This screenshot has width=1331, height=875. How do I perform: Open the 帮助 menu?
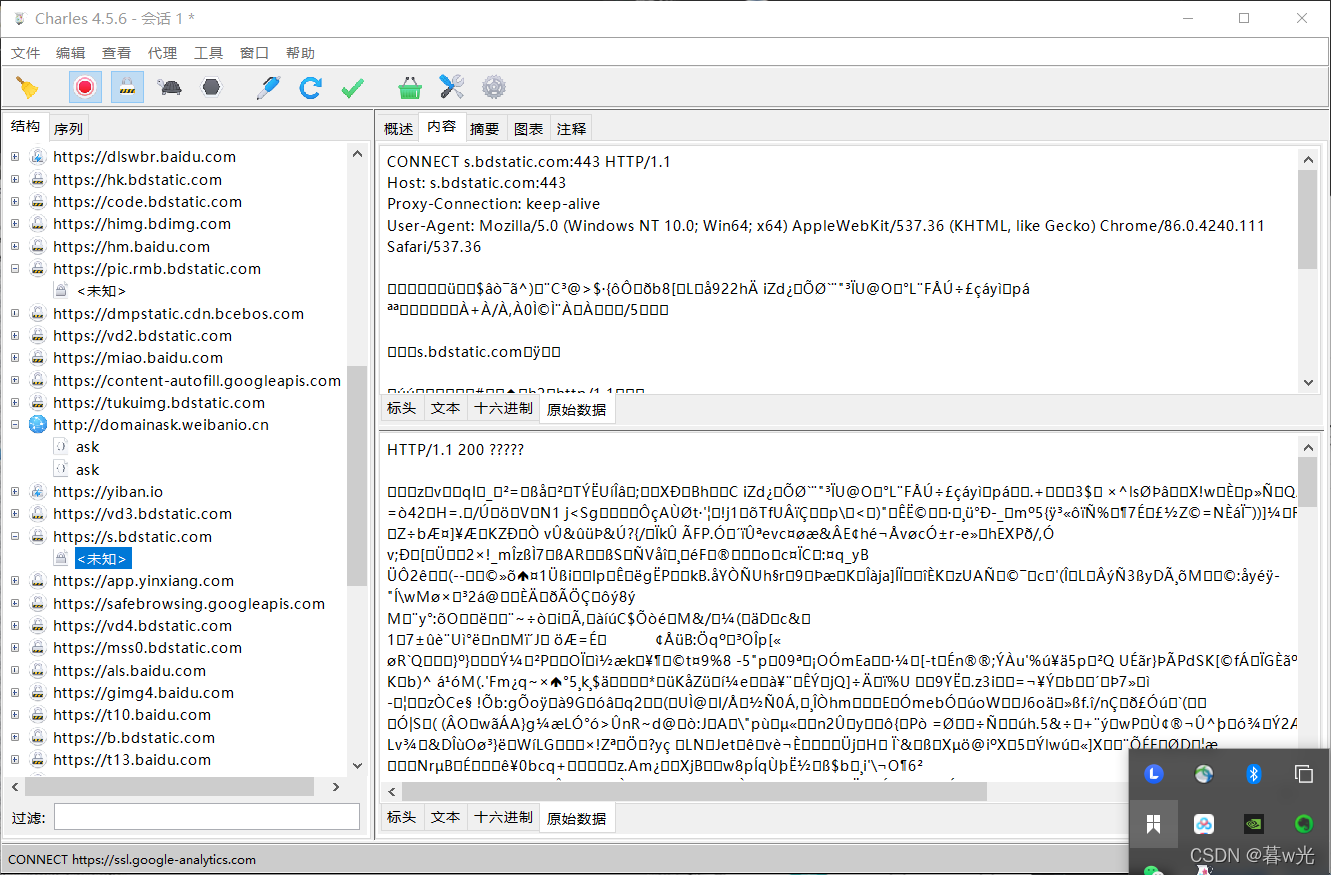click(300, 53)
